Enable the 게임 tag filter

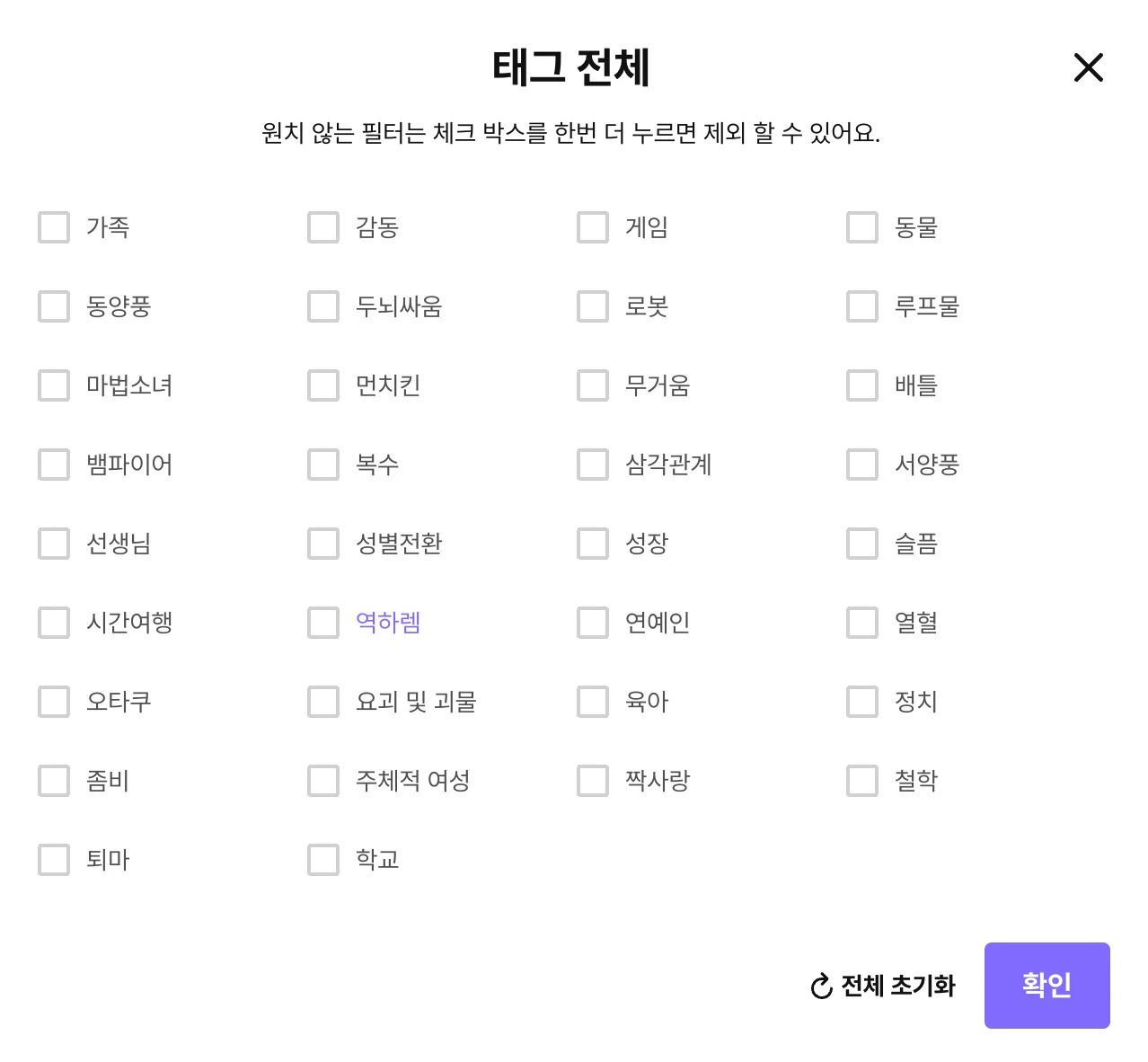coord(592,227)
